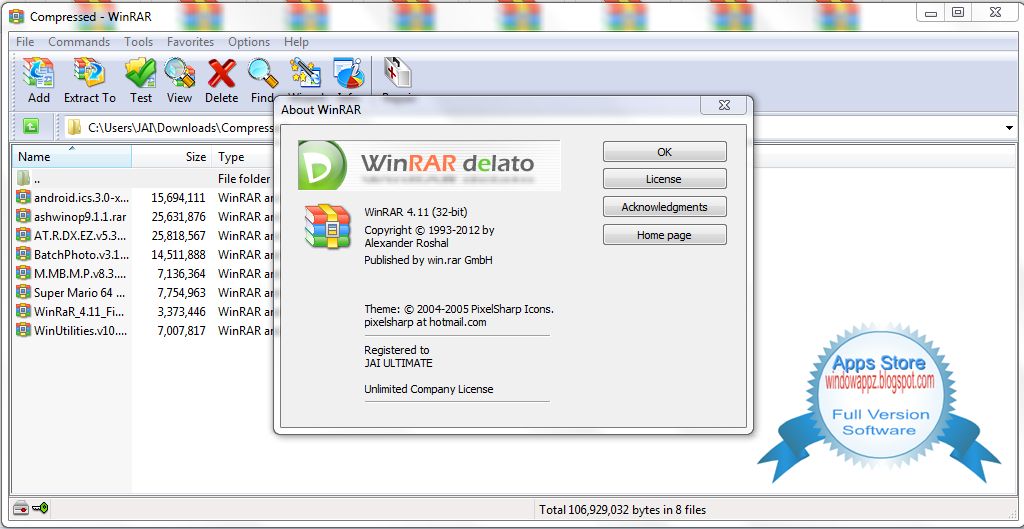Sort by the Name column header
Image resolution: width=1024 pixels, height=529 pixels.
point(72,157)
